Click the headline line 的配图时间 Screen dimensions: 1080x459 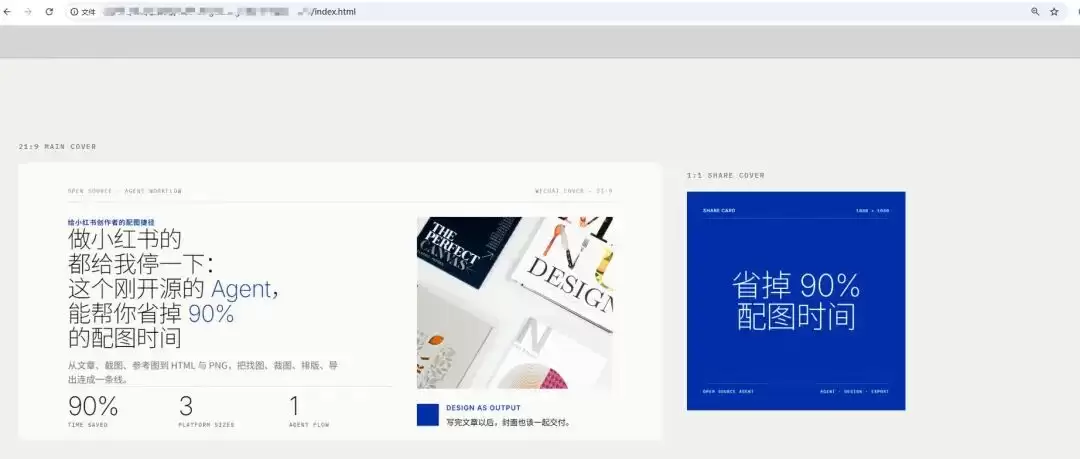pos(125,338)
